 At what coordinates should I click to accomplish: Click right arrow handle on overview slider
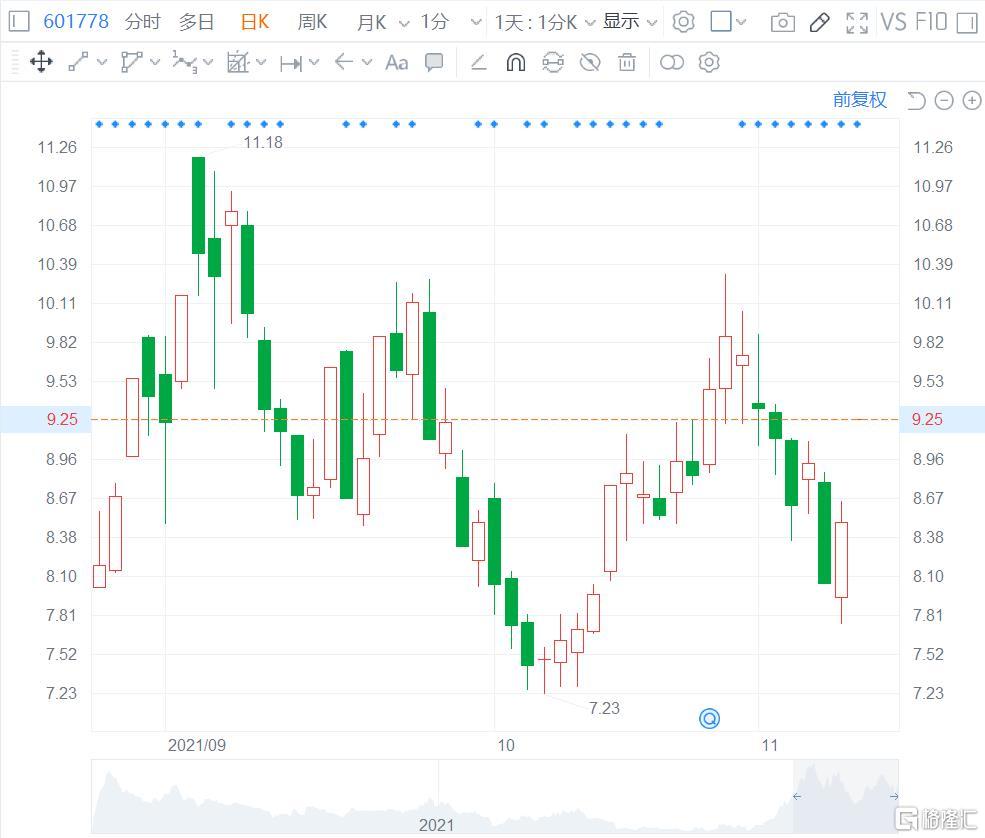coord(894,797)
